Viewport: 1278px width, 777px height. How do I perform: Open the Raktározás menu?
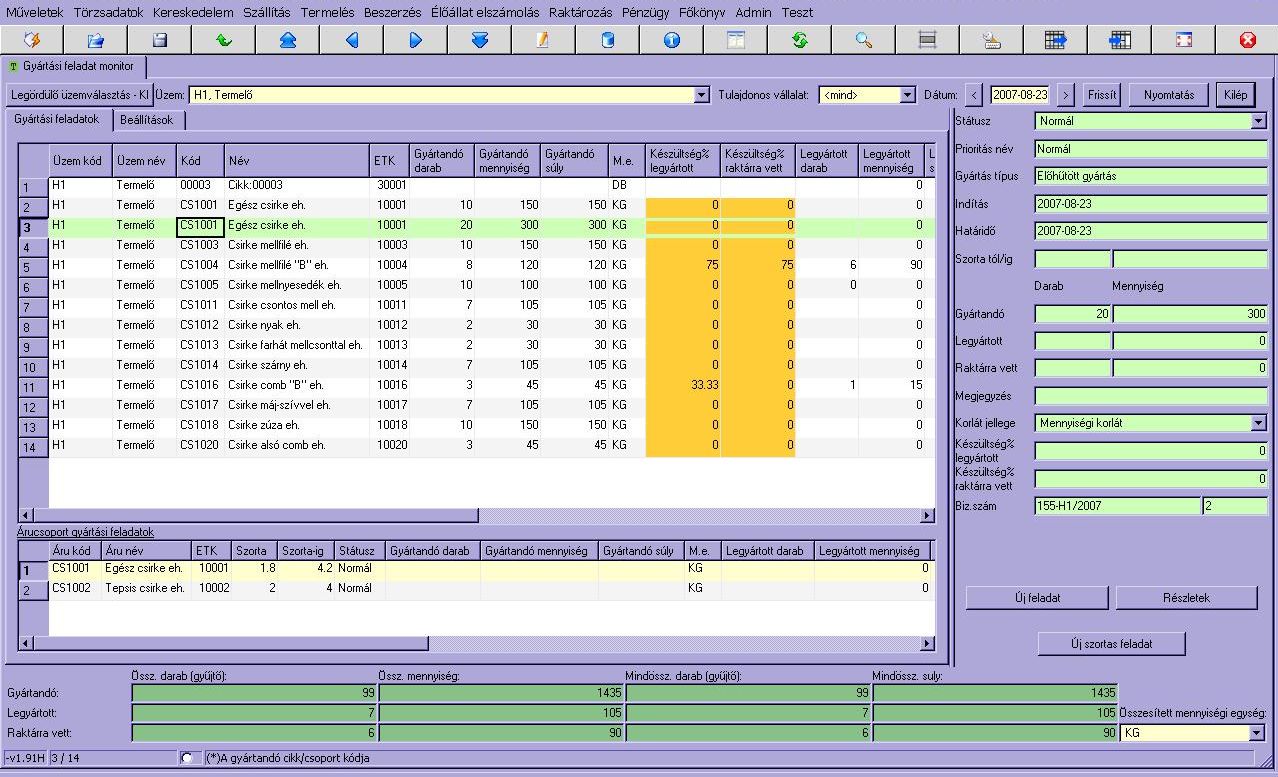pos(578,13)
